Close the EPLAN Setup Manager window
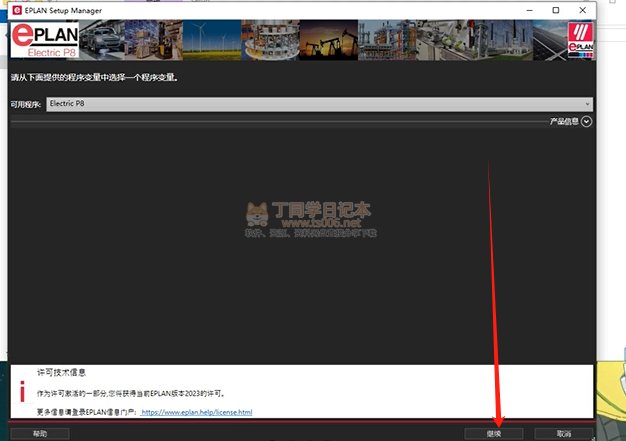Screen dimensions: 626x441 [x=582, y=10]
